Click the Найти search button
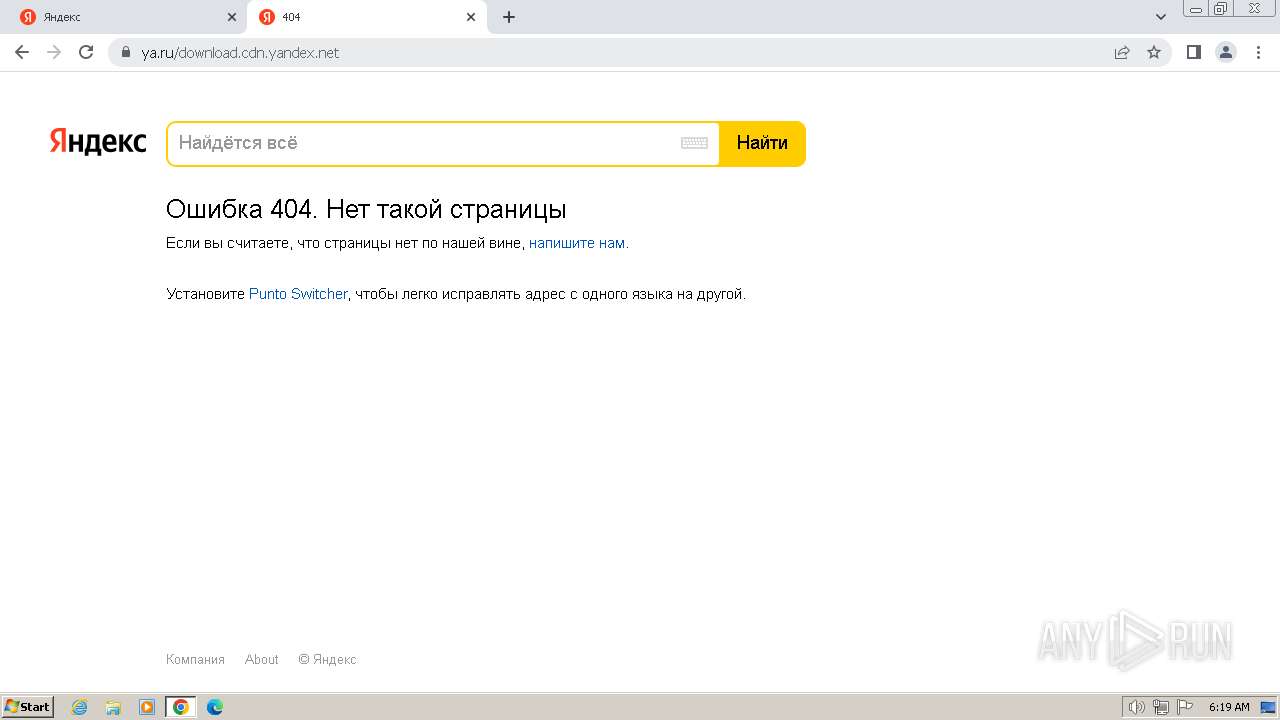Viewport: 1280px width, 720px height. 762,143
